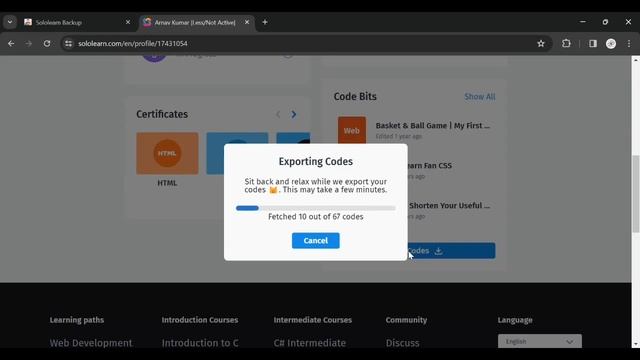Expand the English language dropdown
This screenshot has height=360, width=640.
coord(540,341)
